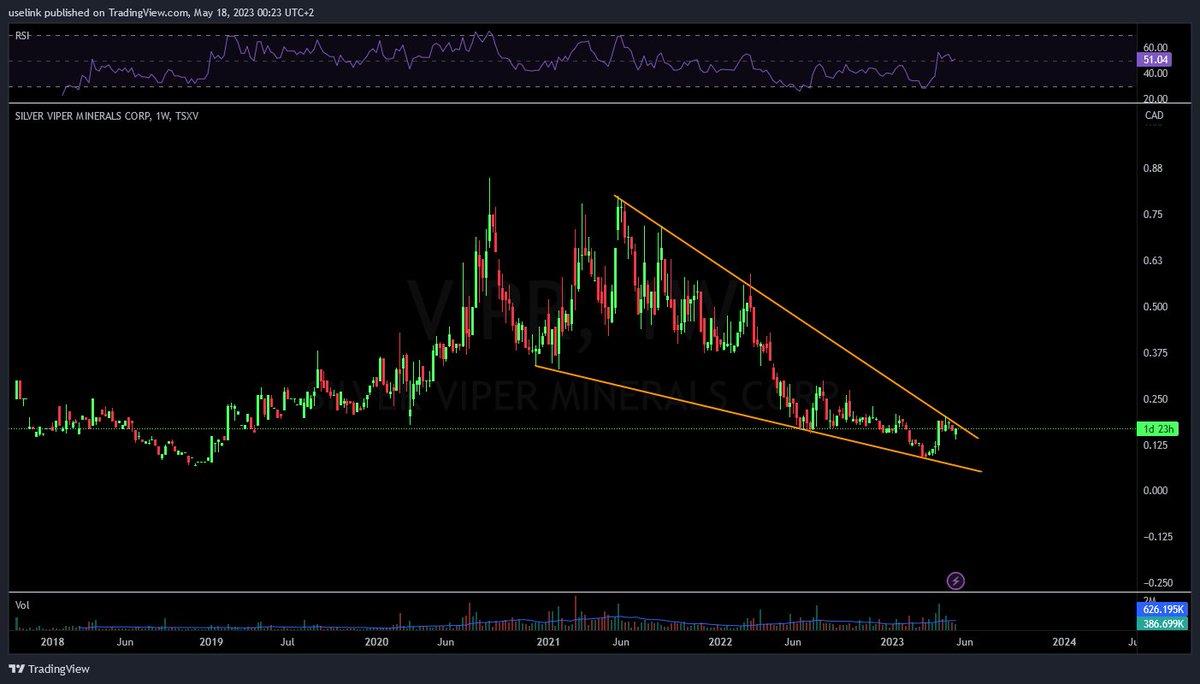Viewport: 1200px width, 684px height.
Task: Click the 2020 time axis label
Action: click(377, 642)
